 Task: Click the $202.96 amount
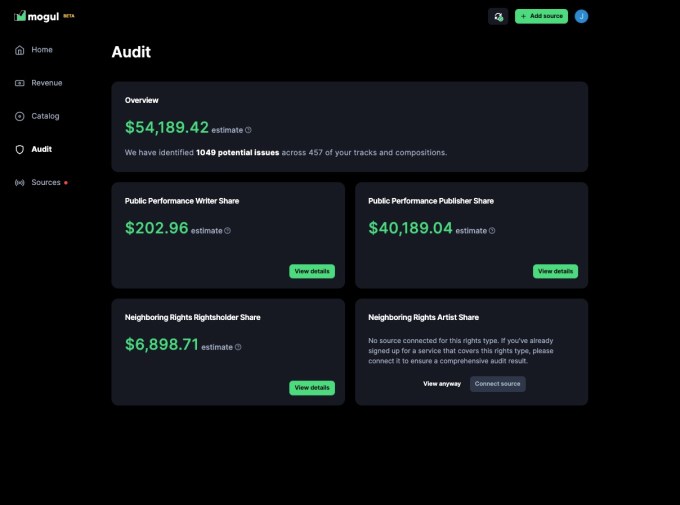coord(157,228)
